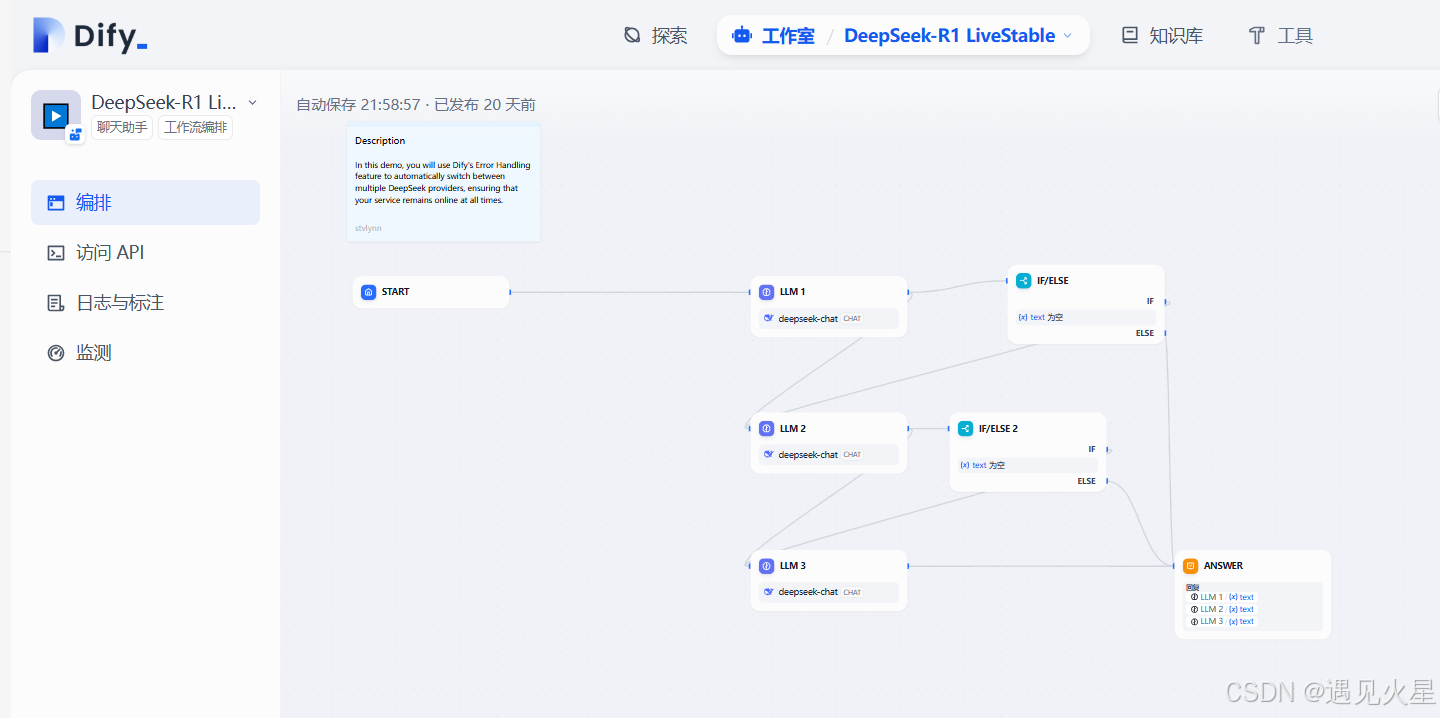This screenshot has height=718, width=1440.
Task: Click deepseek-chat model in LLM 2
Action: (x=829, y=455)
